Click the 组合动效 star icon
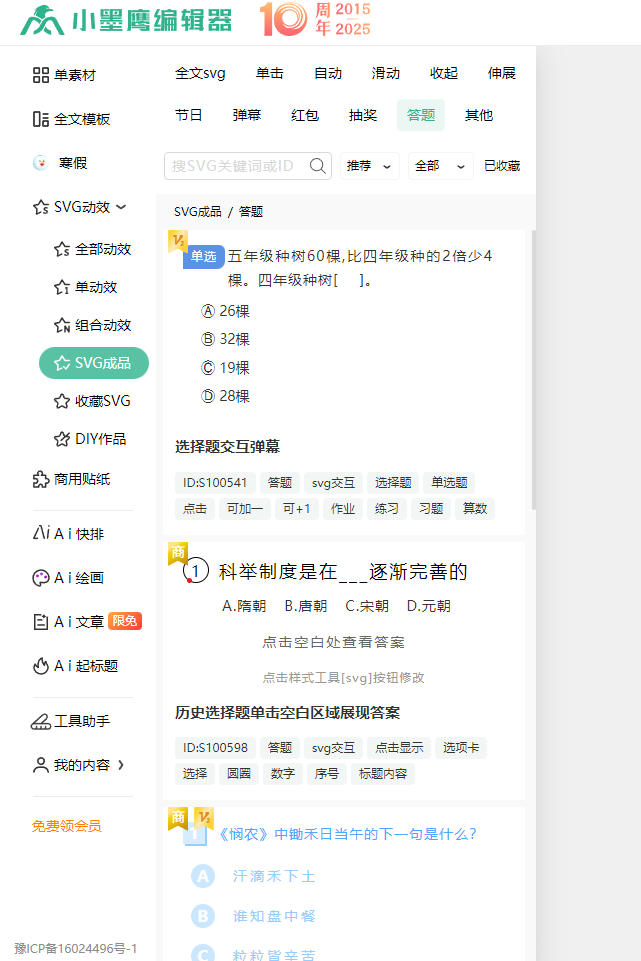Viewport: 641px width, 961px height. coord(62,325)
